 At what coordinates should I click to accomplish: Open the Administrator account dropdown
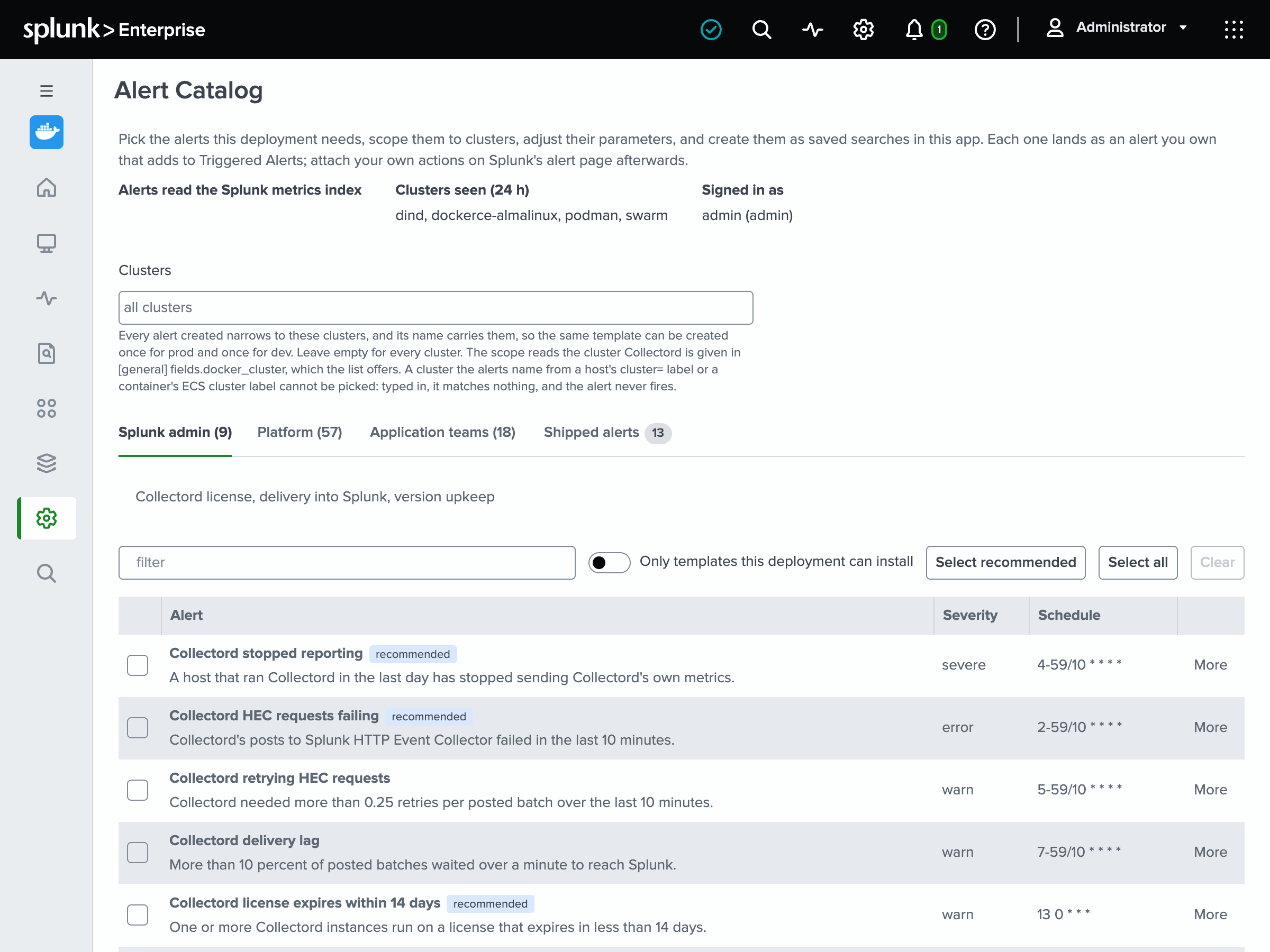[1115, 28]
